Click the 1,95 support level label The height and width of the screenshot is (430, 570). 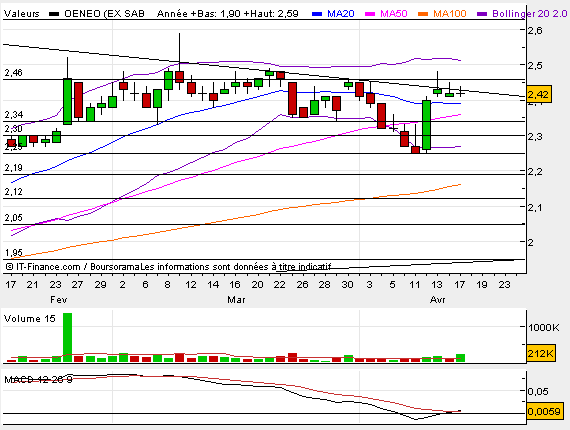point(13,253)
